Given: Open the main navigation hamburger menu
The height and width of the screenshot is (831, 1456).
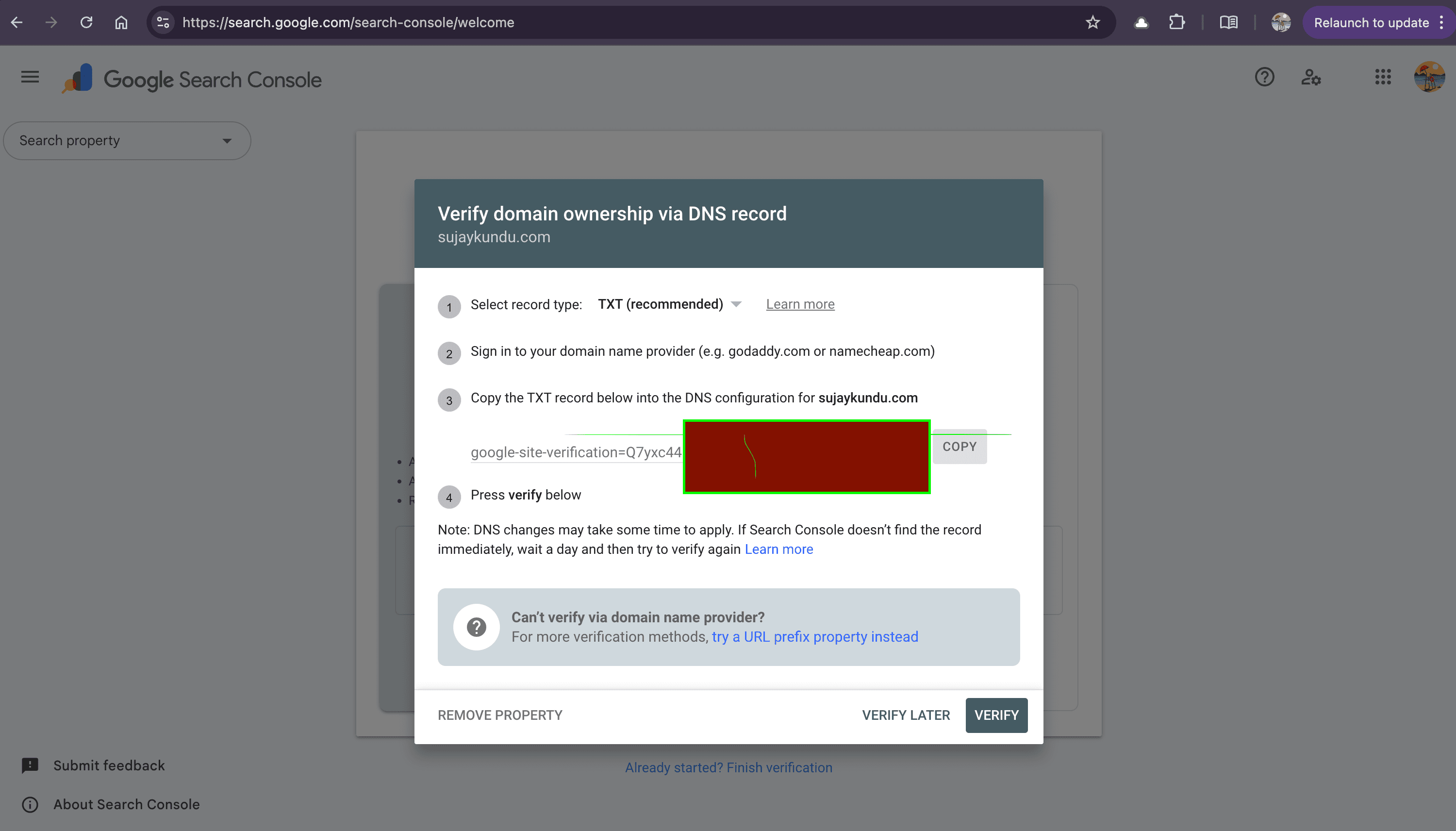Looking at the screenshot, I should tap(29, 77).
